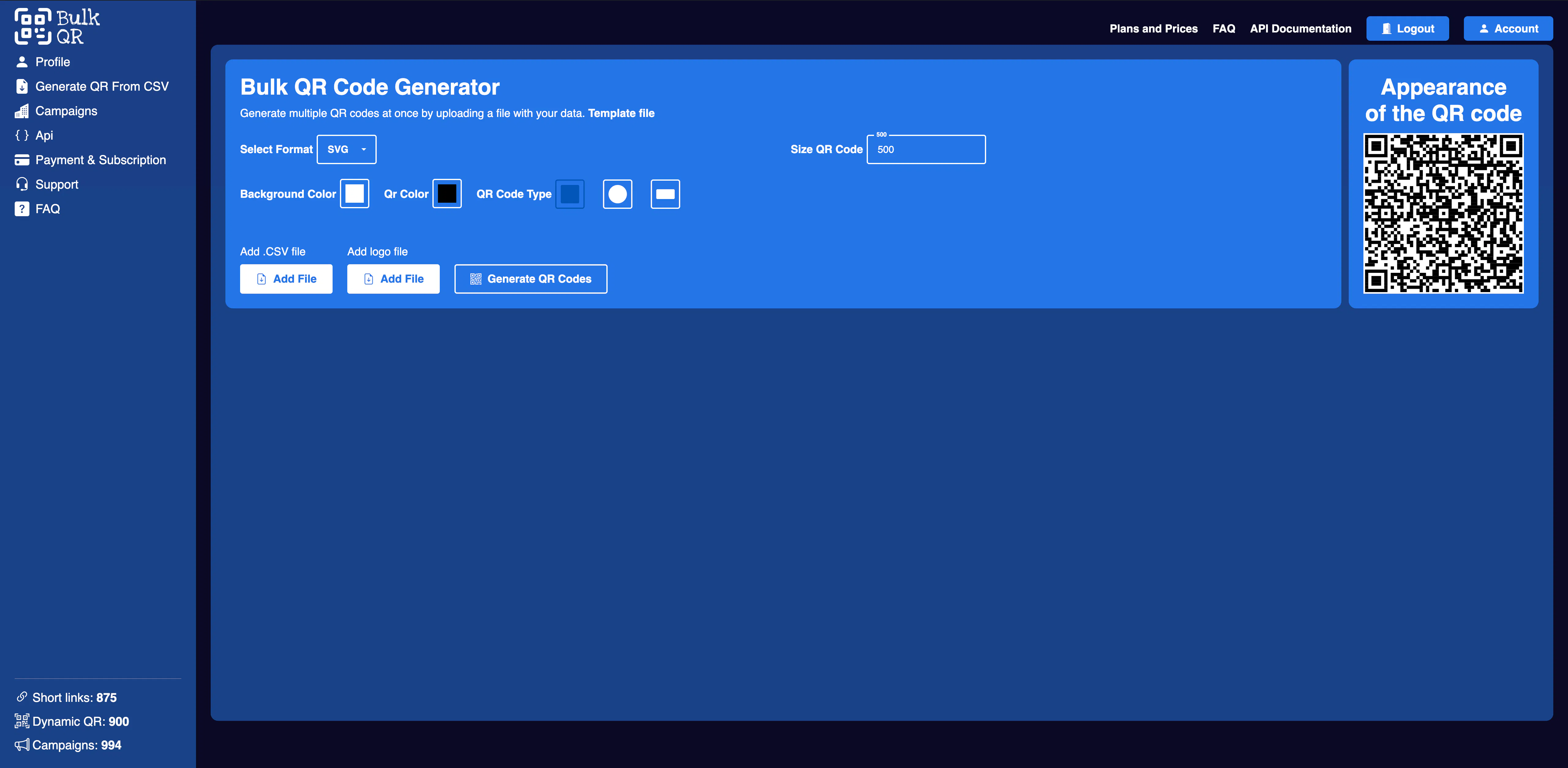This screenshot has height=768, width=1568.
Task: Click the Support headset icon
Action: coord(22,184)
